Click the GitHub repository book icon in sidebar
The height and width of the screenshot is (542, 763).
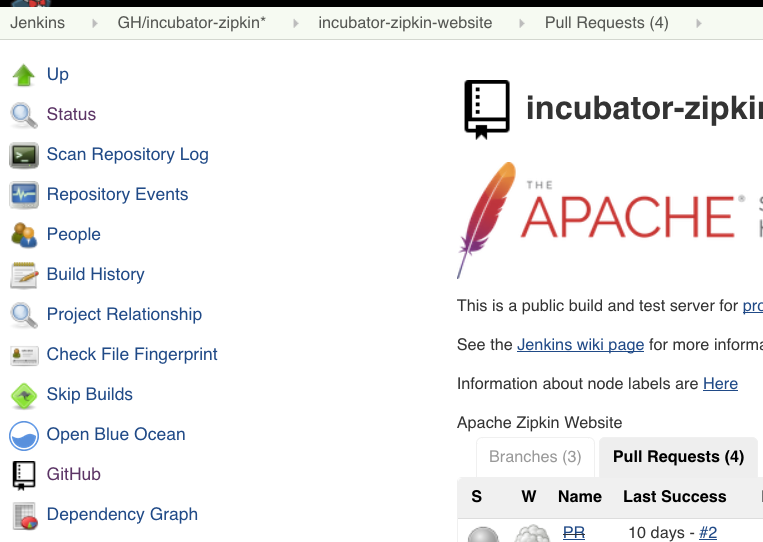click(23, 475)
